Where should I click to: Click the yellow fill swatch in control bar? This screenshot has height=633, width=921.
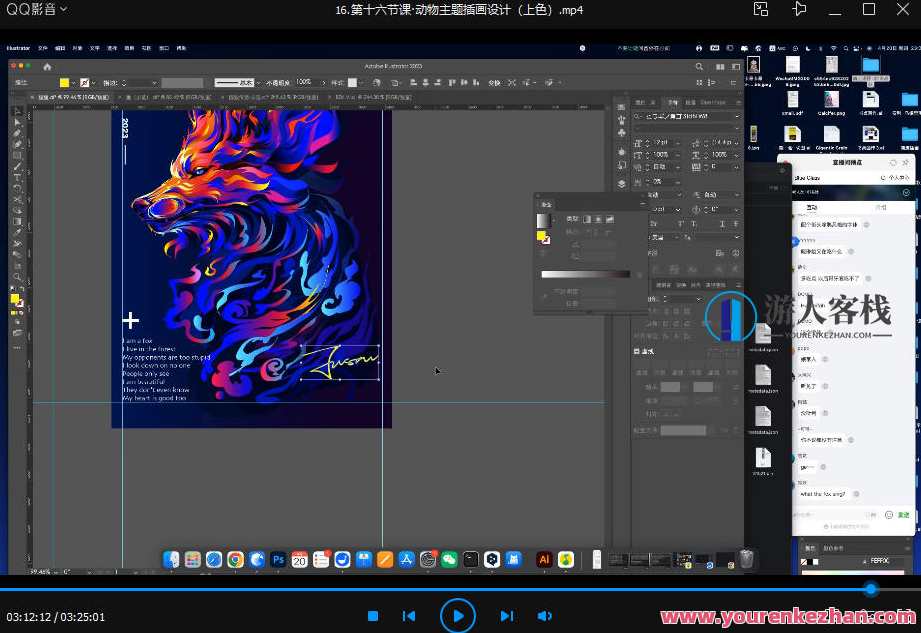pyautogui.click(x=64, y=82)
